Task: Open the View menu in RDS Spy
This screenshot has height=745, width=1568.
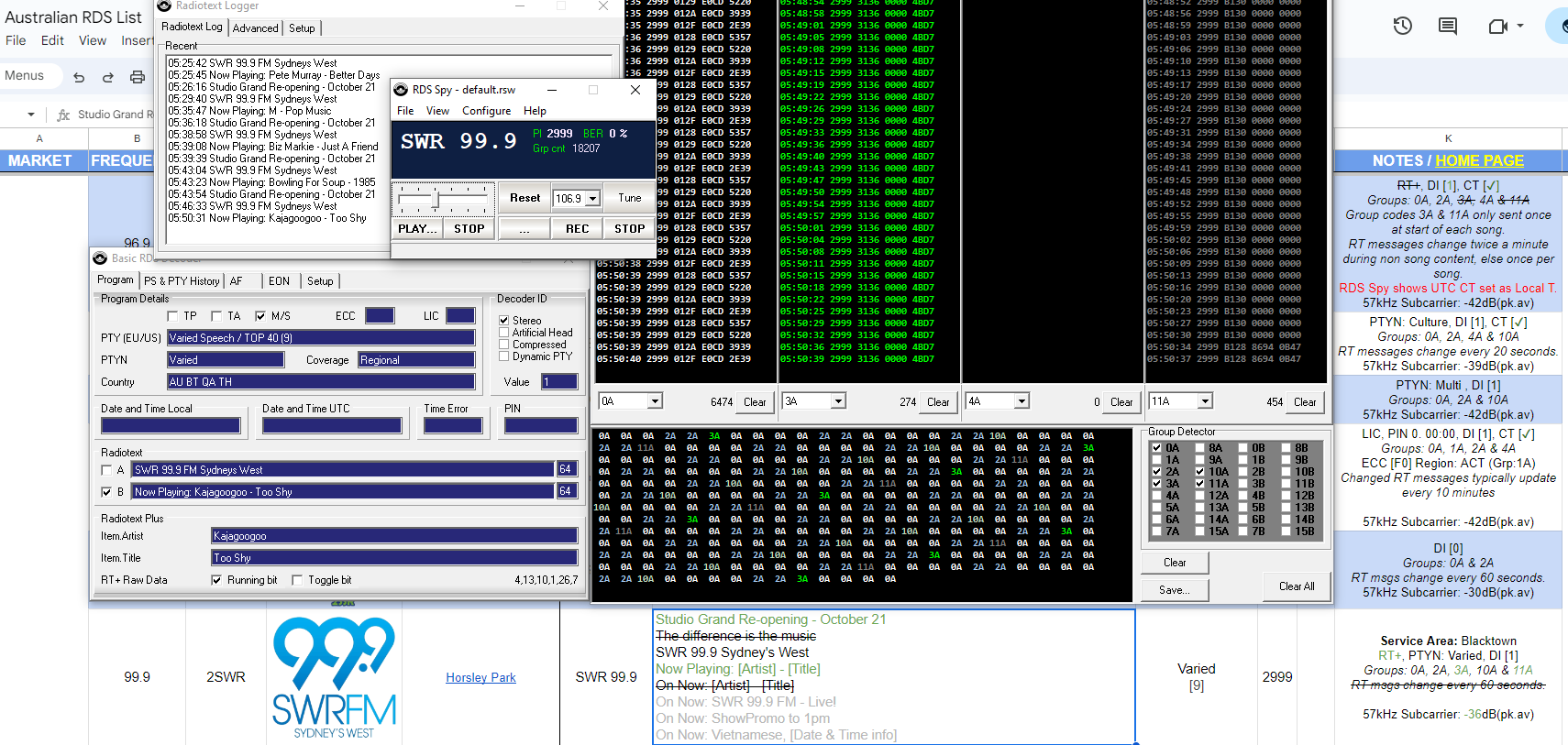Action: tap(437, 111)
